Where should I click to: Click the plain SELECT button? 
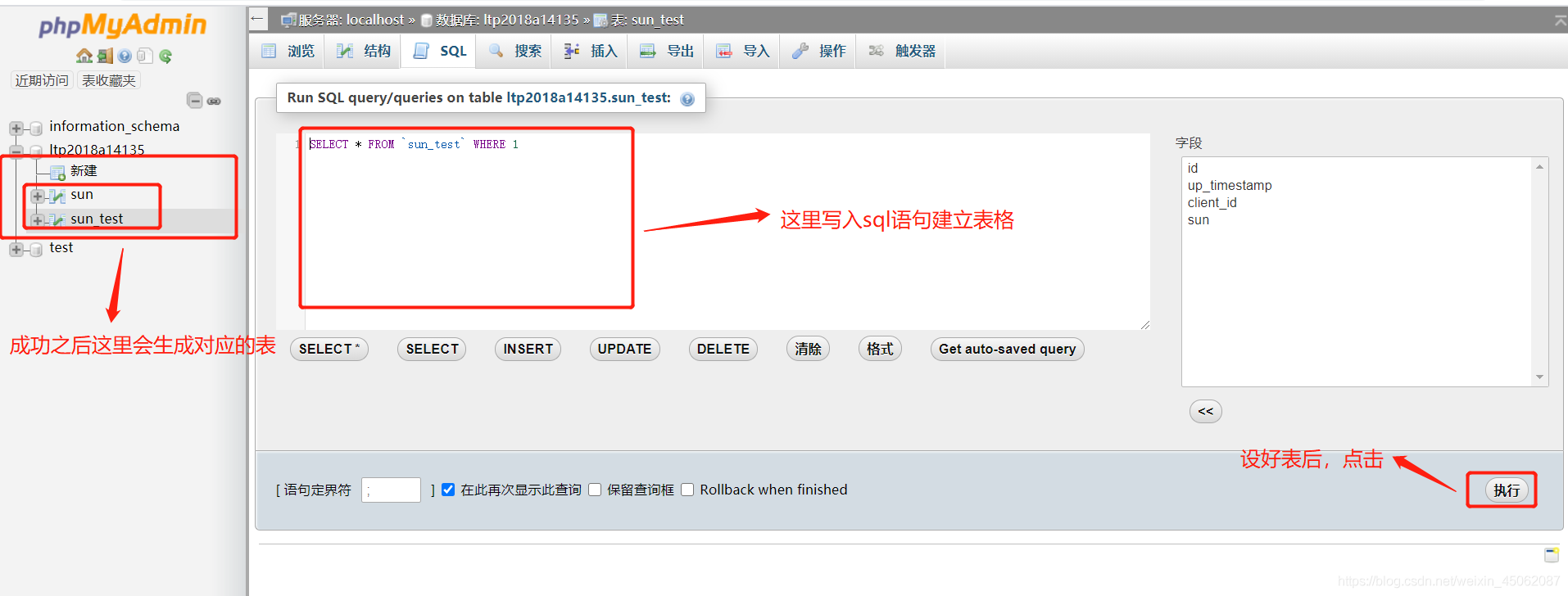(432, 349)
